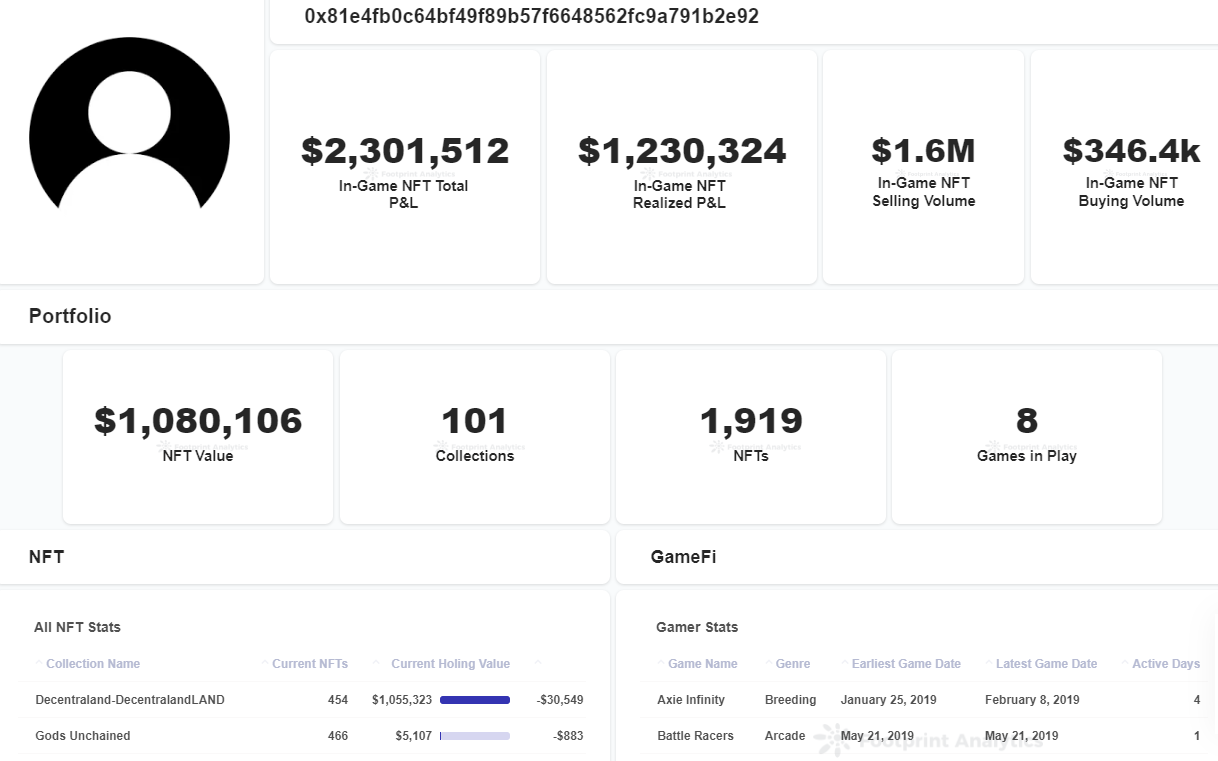
Task: Select the Battle Racers game row
Action: pos(695,735)
